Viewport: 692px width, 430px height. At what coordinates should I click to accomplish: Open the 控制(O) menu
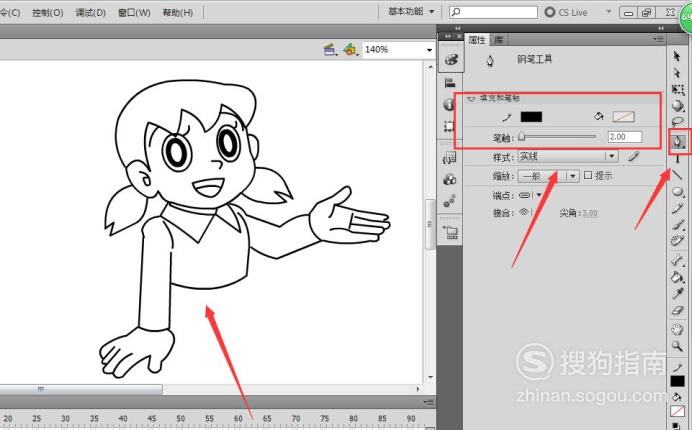point(48,12)
